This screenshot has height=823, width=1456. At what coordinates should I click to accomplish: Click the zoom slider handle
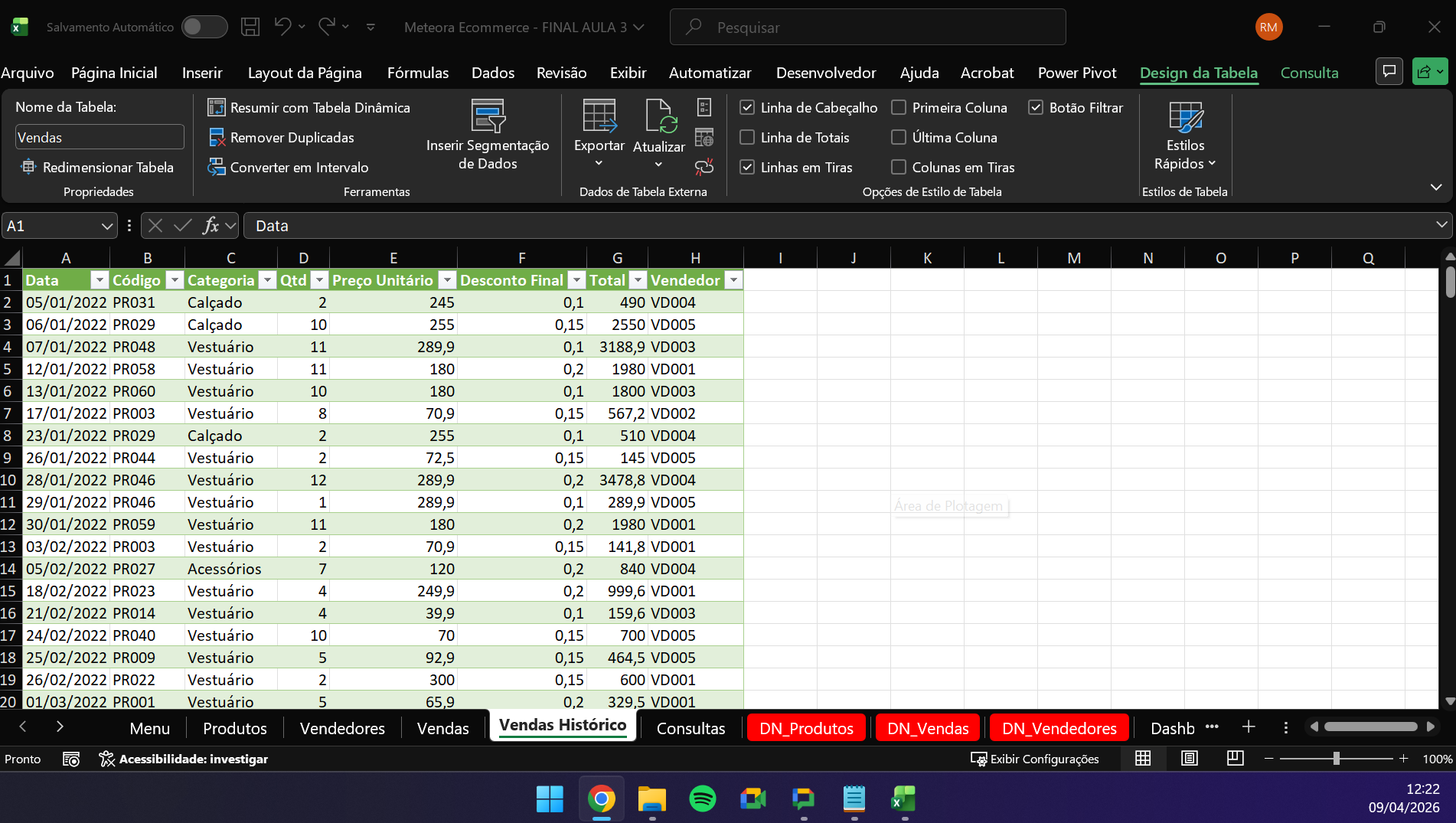point(1336,759)
